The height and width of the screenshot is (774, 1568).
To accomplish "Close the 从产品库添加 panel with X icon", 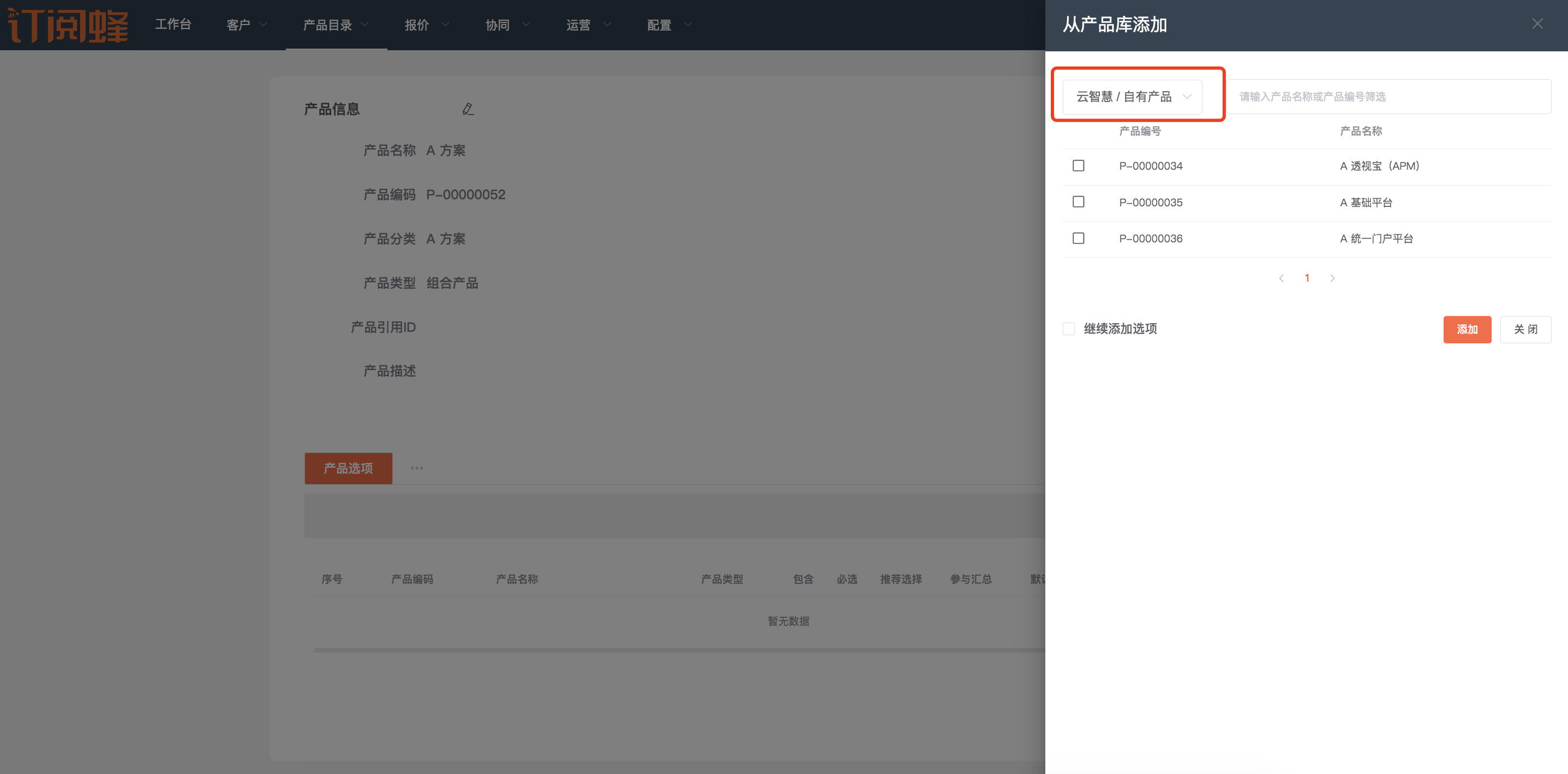I will click(x=1537, y=24).
